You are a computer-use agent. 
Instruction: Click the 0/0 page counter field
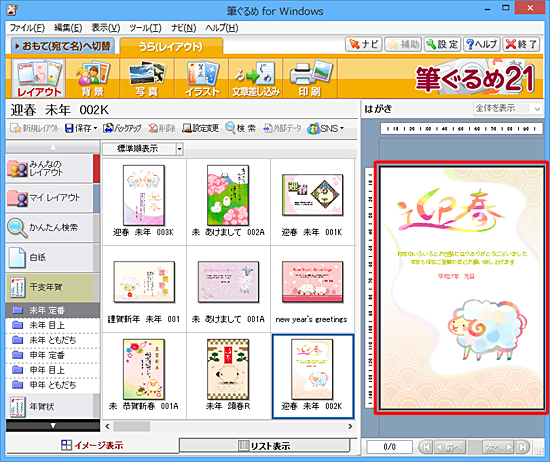[389, 447]
